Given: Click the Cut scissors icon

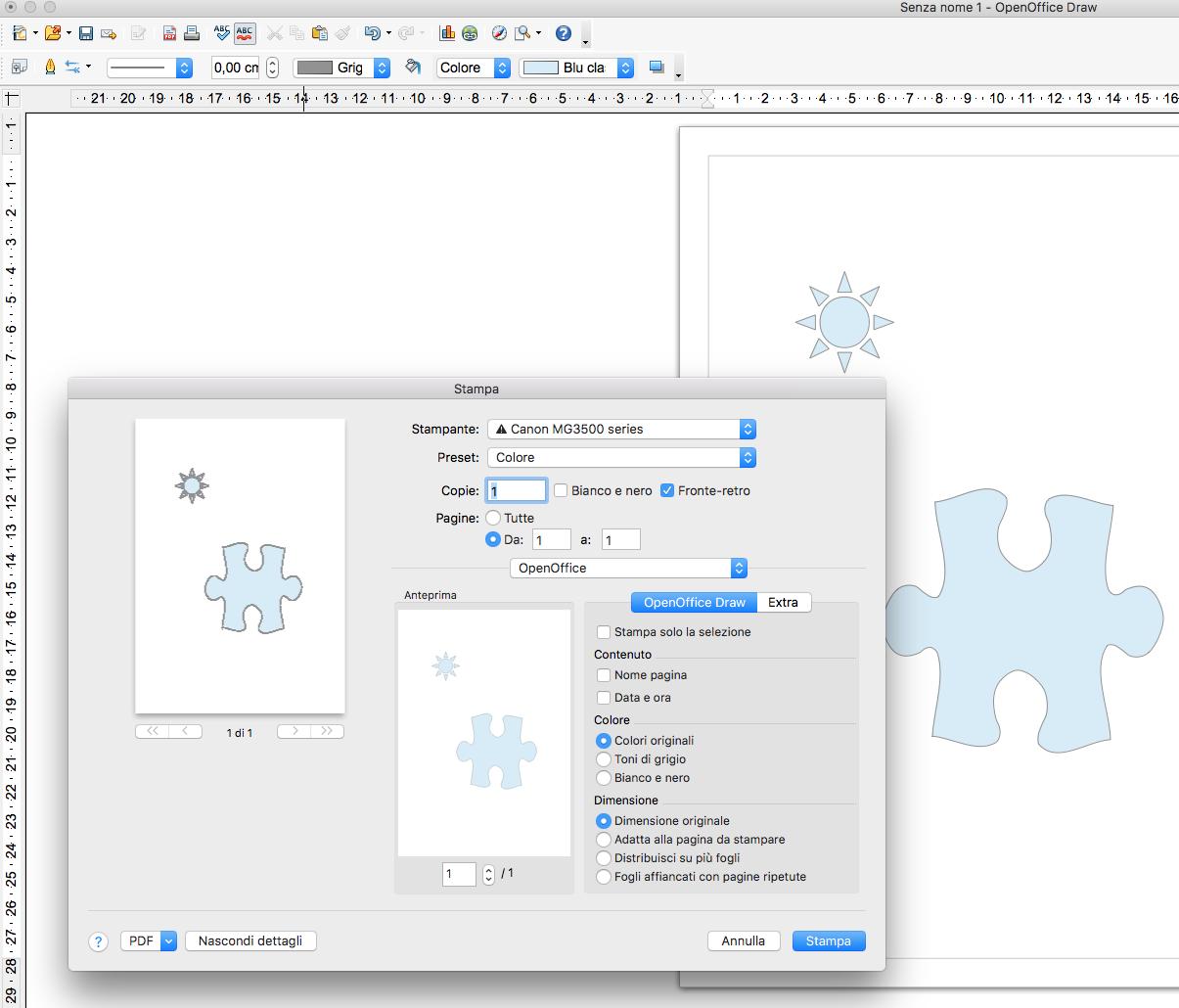Looking at the screenshot, I should (x=274, y=33).
